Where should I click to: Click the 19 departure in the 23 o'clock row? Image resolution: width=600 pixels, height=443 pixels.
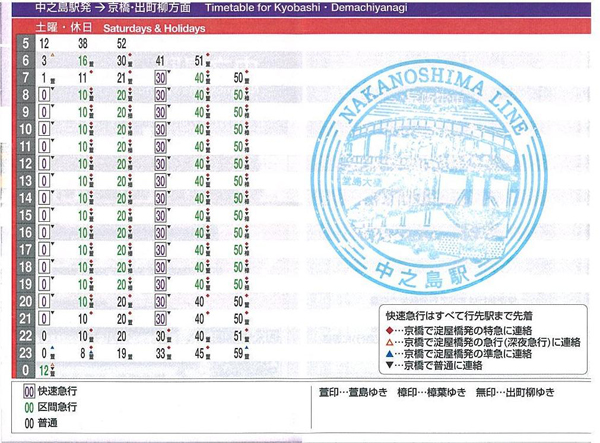coord(122,353)
